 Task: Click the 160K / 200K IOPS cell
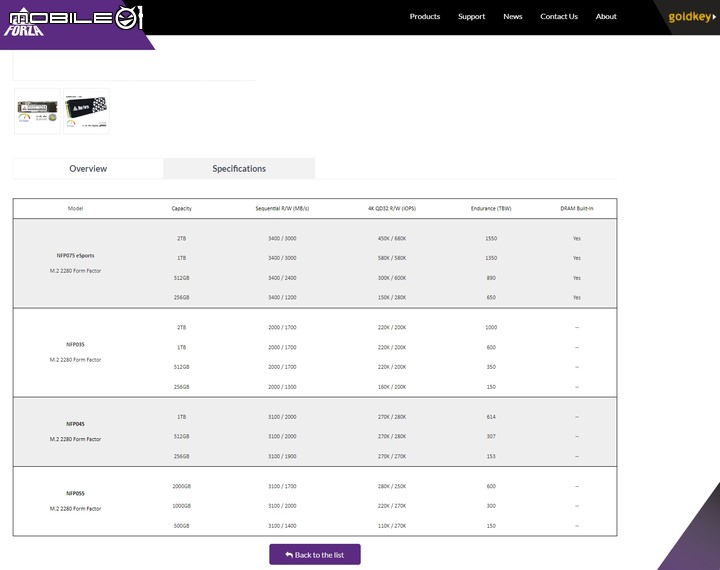point(392,387)
